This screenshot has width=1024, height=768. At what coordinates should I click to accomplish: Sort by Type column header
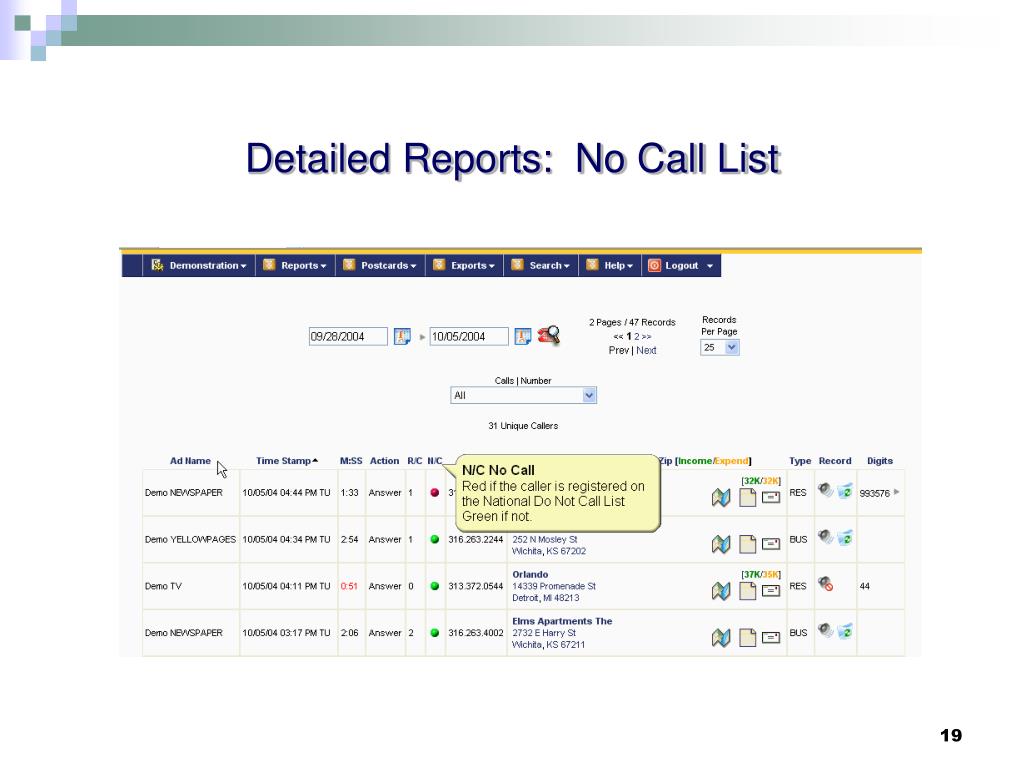pos(799,460)
